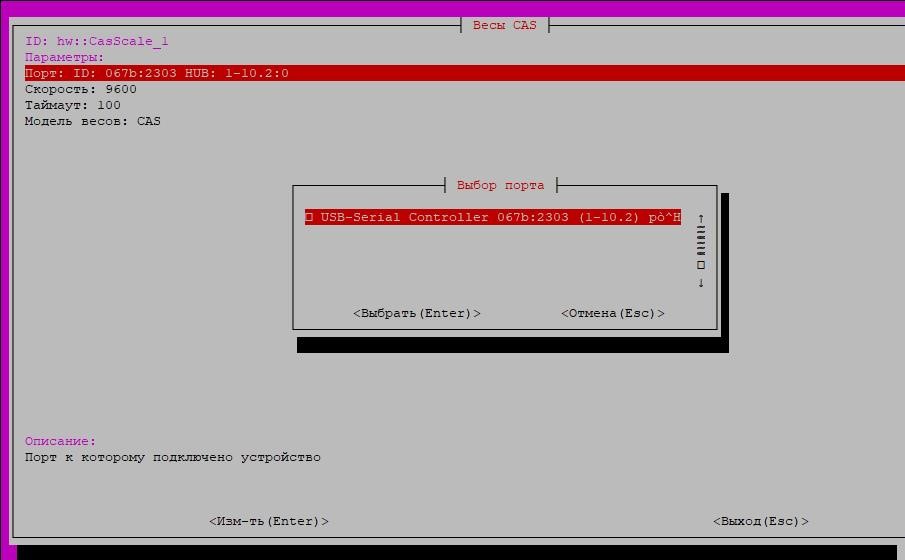
Task: Select the highlighted Порт parameter row
Action: click(x=157, y=73)
